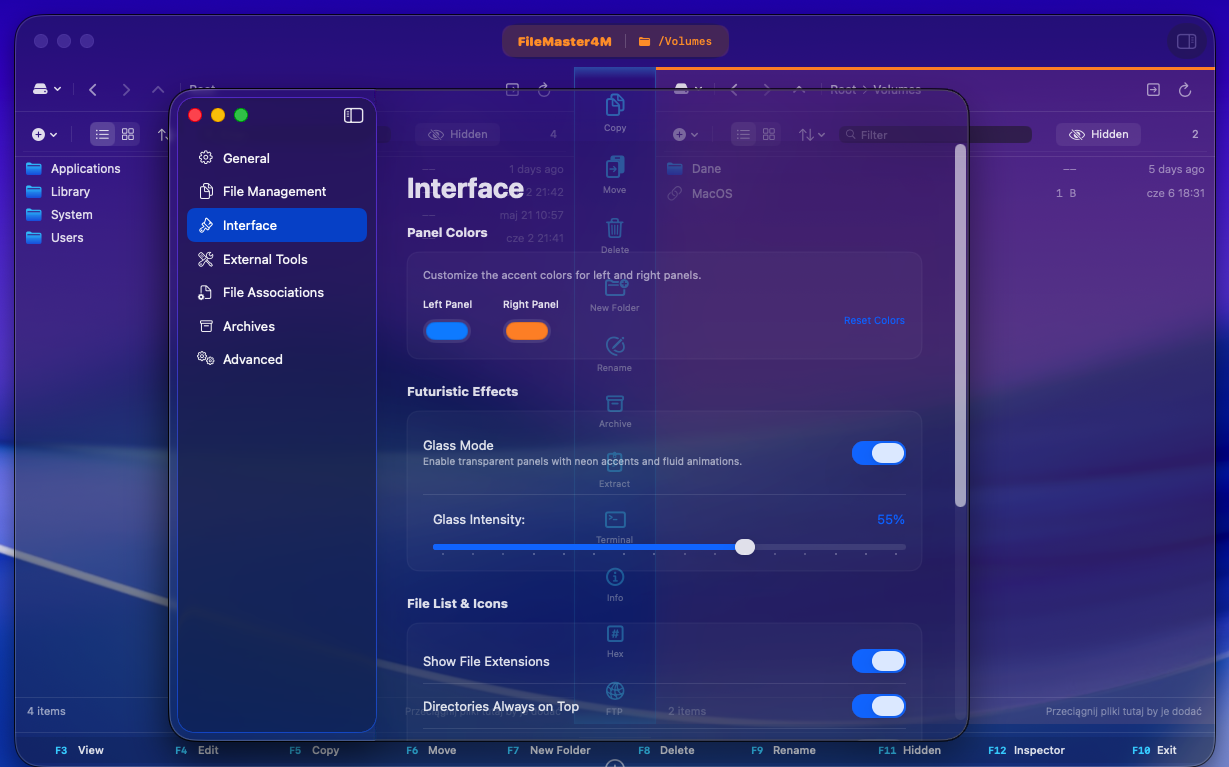The image size is (1229, 767).
Task: Go forward in the left panel
Action: point(125,89)
